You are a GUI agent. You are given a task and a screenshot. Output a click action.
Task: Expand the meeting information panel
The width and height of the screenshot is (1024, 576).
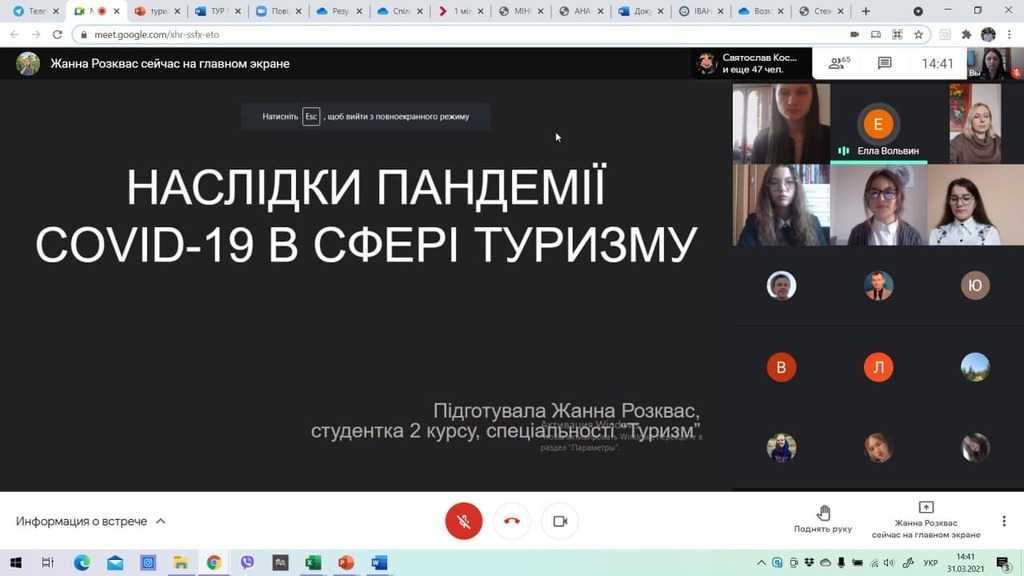(x=90, y=521)
